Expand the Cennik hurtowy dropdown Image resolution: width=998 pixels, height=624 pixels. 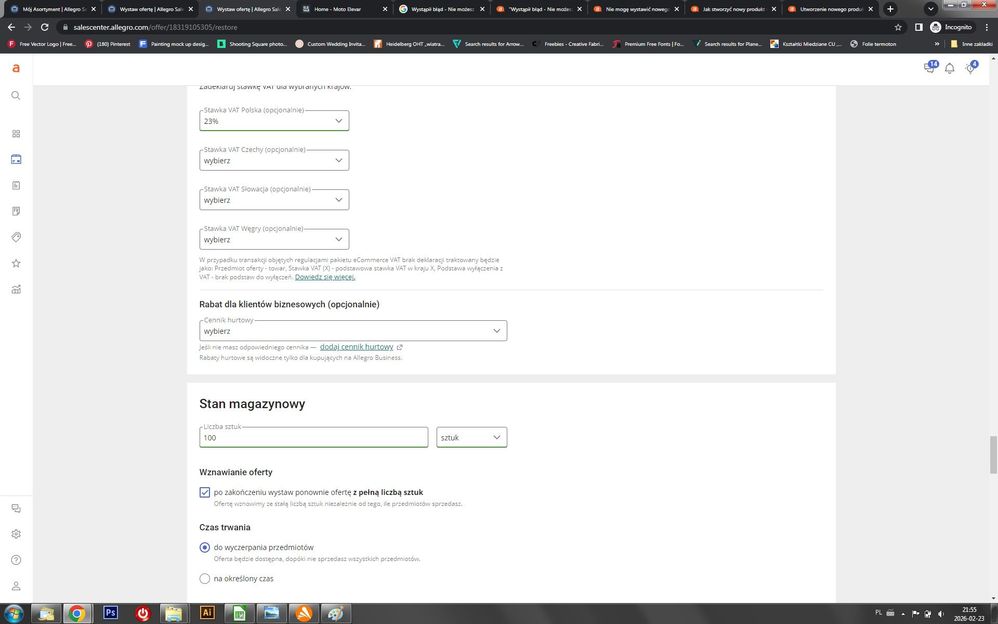click(353, 331)
